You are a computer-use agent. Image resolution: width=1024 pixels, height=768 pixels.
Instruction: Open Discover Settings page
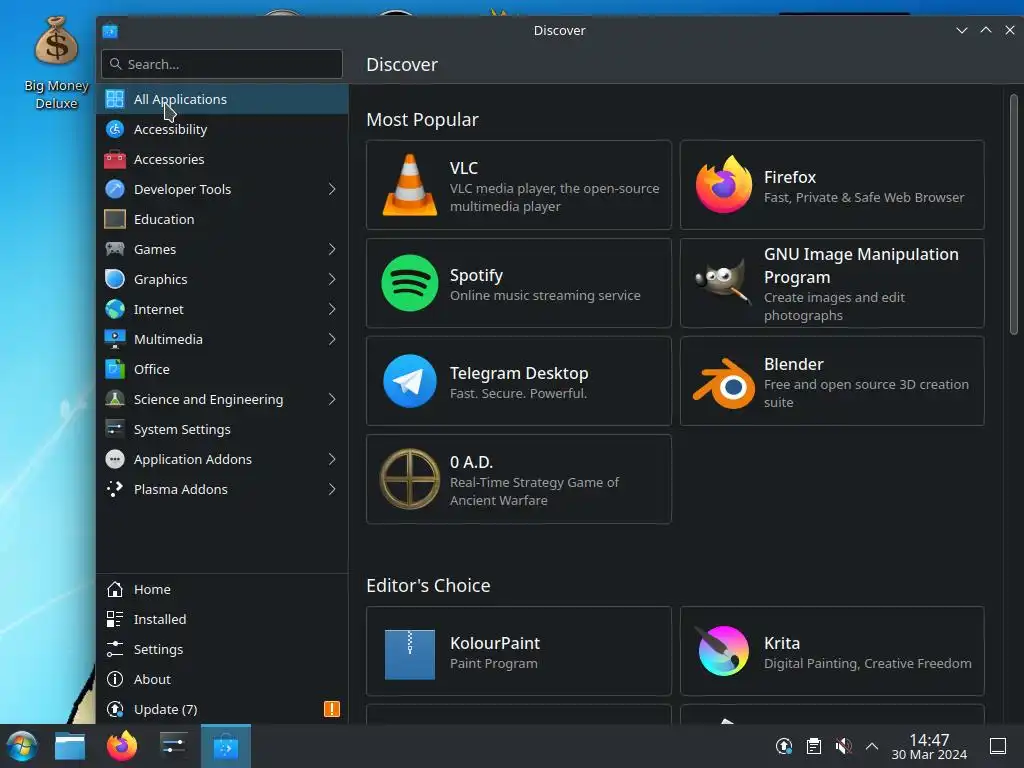222,649
